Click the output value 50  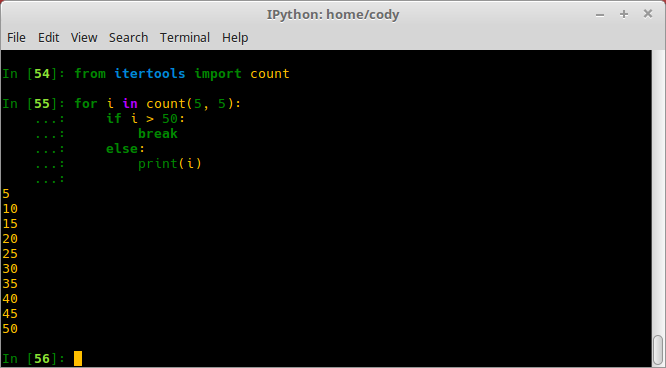pyautogui.click(x=10, y=329)
